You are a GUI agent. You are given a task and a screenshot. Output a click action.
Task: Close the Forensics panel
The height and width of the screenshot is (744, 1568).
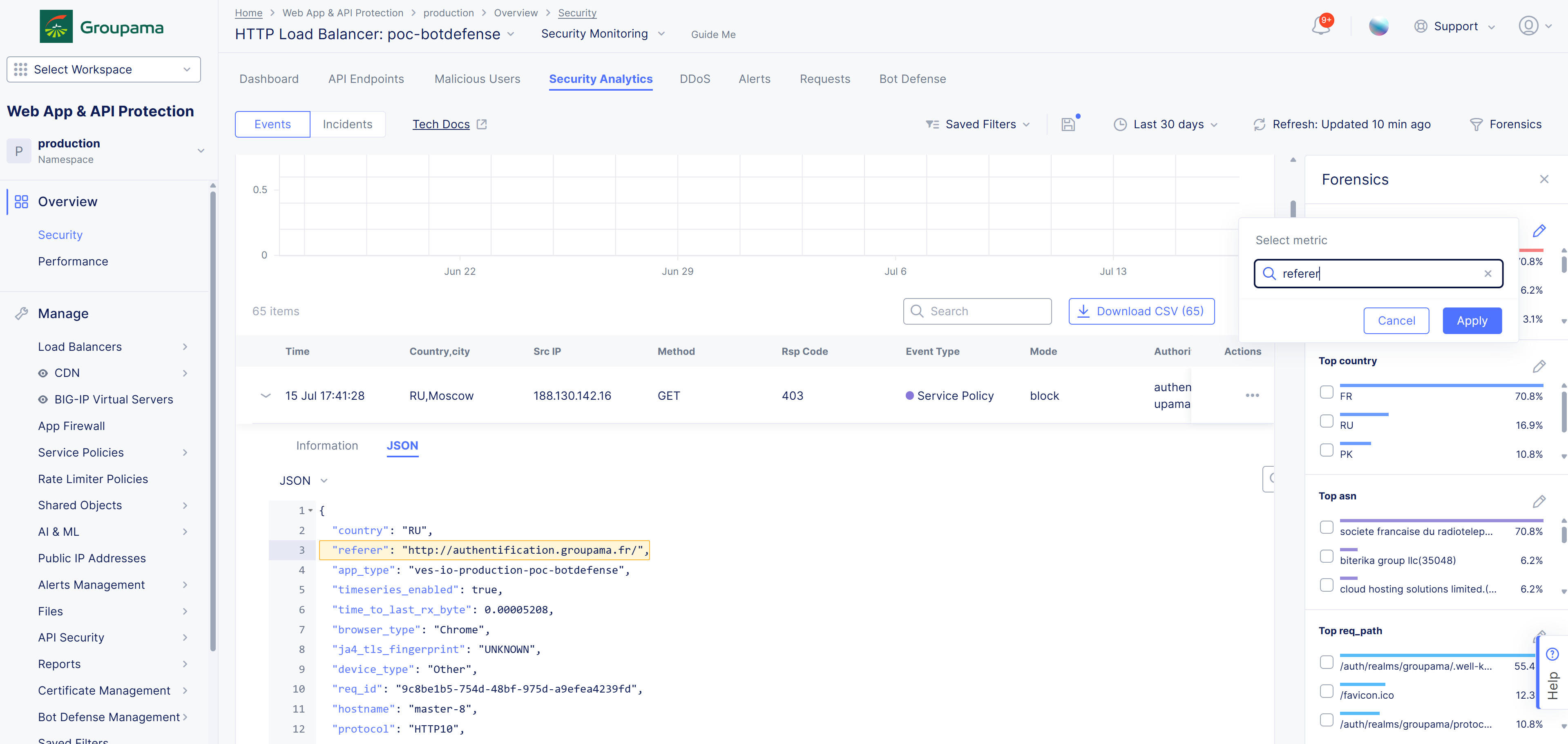(x=1544, y=179)
